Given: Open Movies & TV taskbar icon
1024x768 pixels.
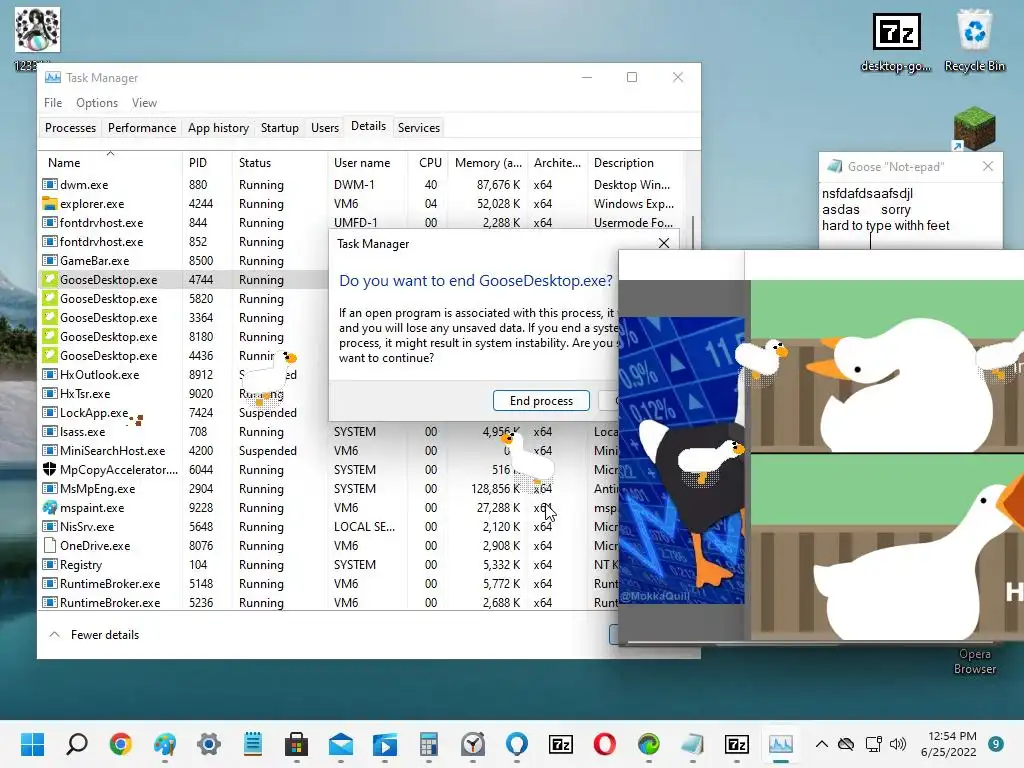Looking at the screenshot, I should tap(385, 744).
